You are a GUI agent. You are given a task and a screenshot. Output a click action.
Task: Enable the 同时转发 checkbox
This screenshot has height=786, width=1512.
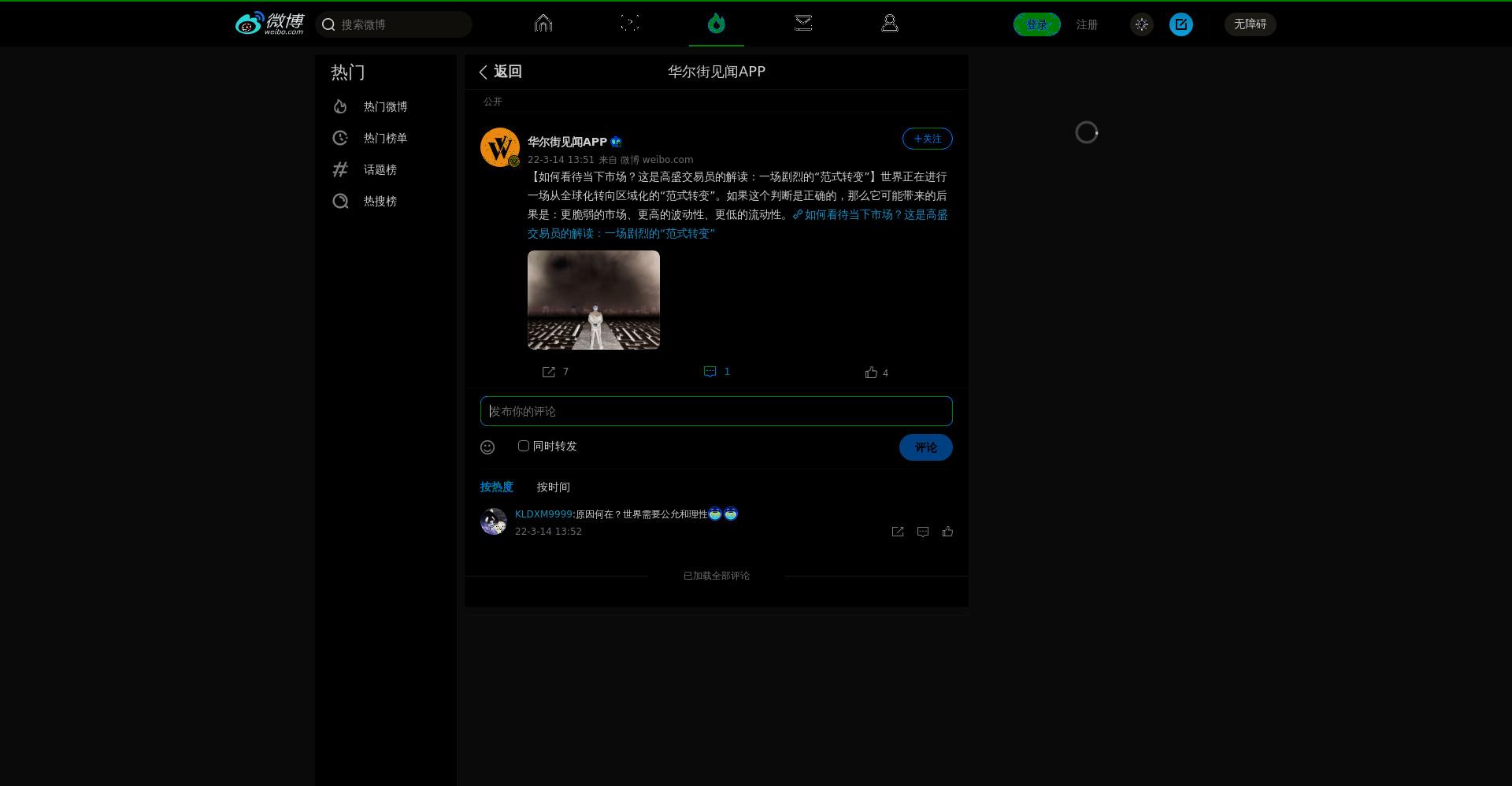(524, 446)
